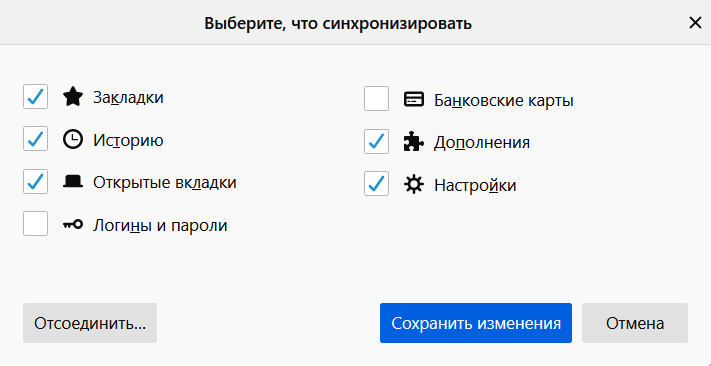Disable the Открытые вкладки sync checkbox
The image size is (711, 366).
click(35, 181)
